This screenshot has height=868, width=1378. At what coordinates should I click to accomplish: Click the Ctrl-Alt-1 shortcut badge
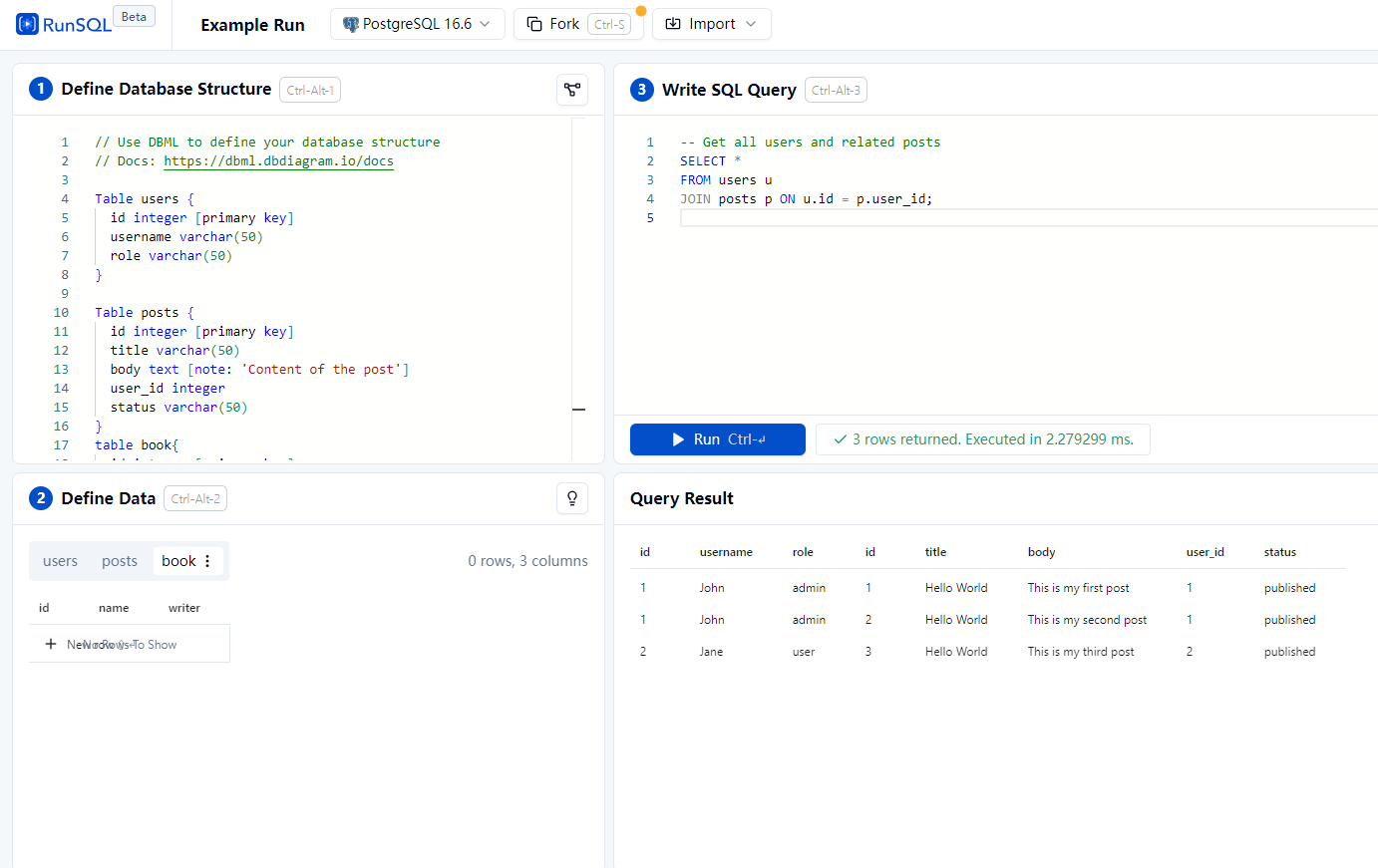(x=310, y=90)
